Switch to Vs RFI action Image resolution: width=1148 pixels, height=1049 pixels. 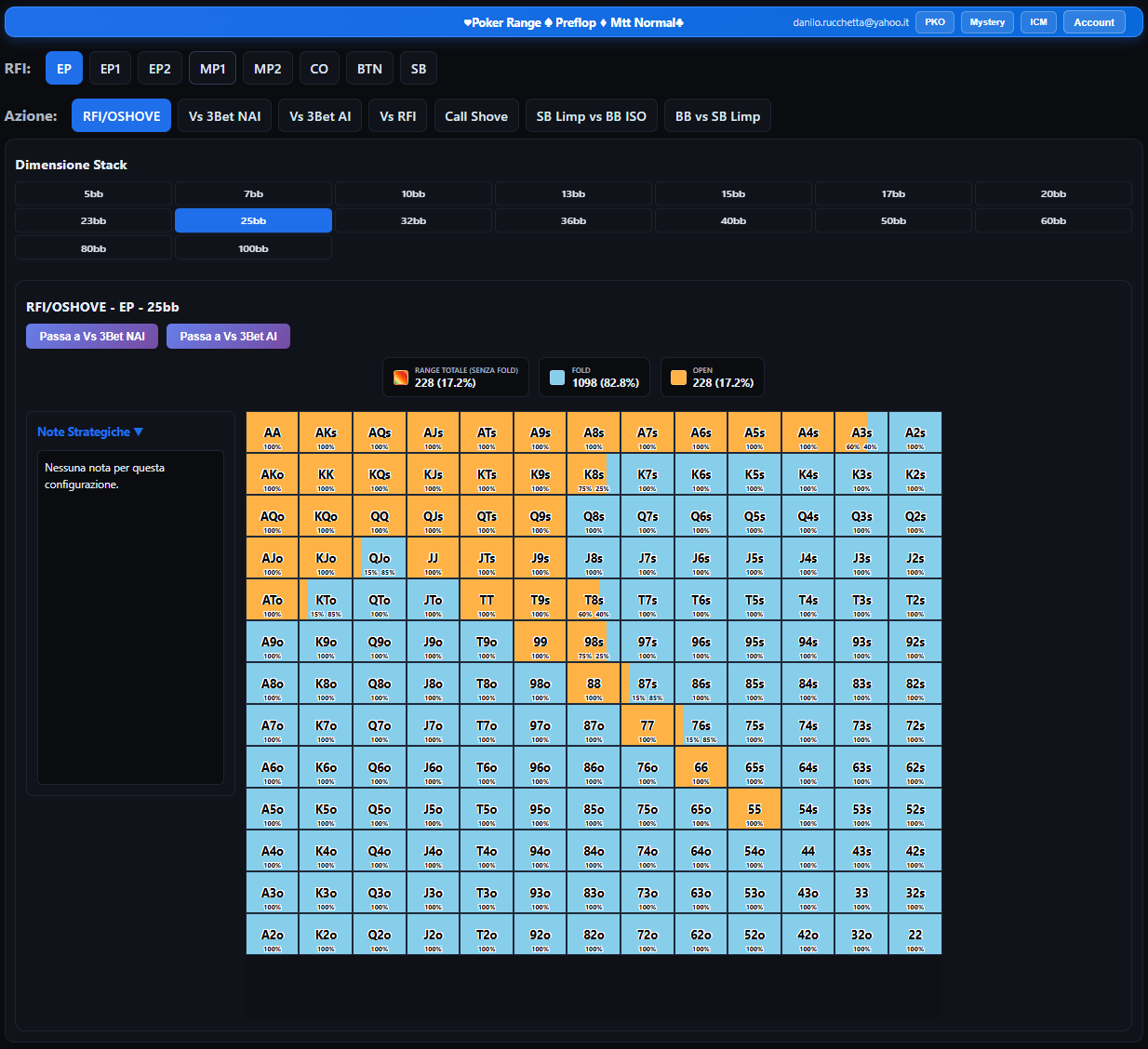tap(398, 116)
